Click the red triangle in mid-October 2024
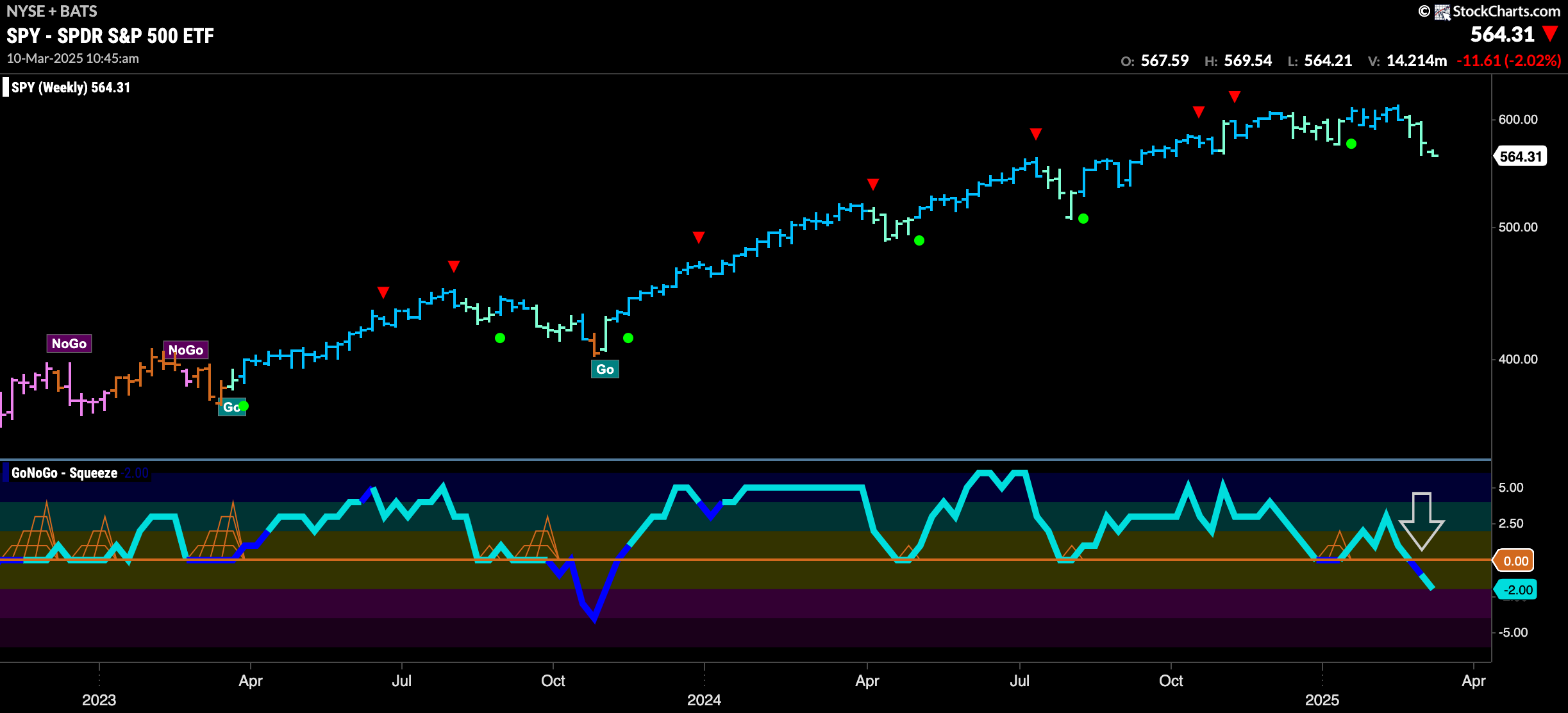The height and width of the screenshot is (713, 1568). click(x=1199, y=112)
